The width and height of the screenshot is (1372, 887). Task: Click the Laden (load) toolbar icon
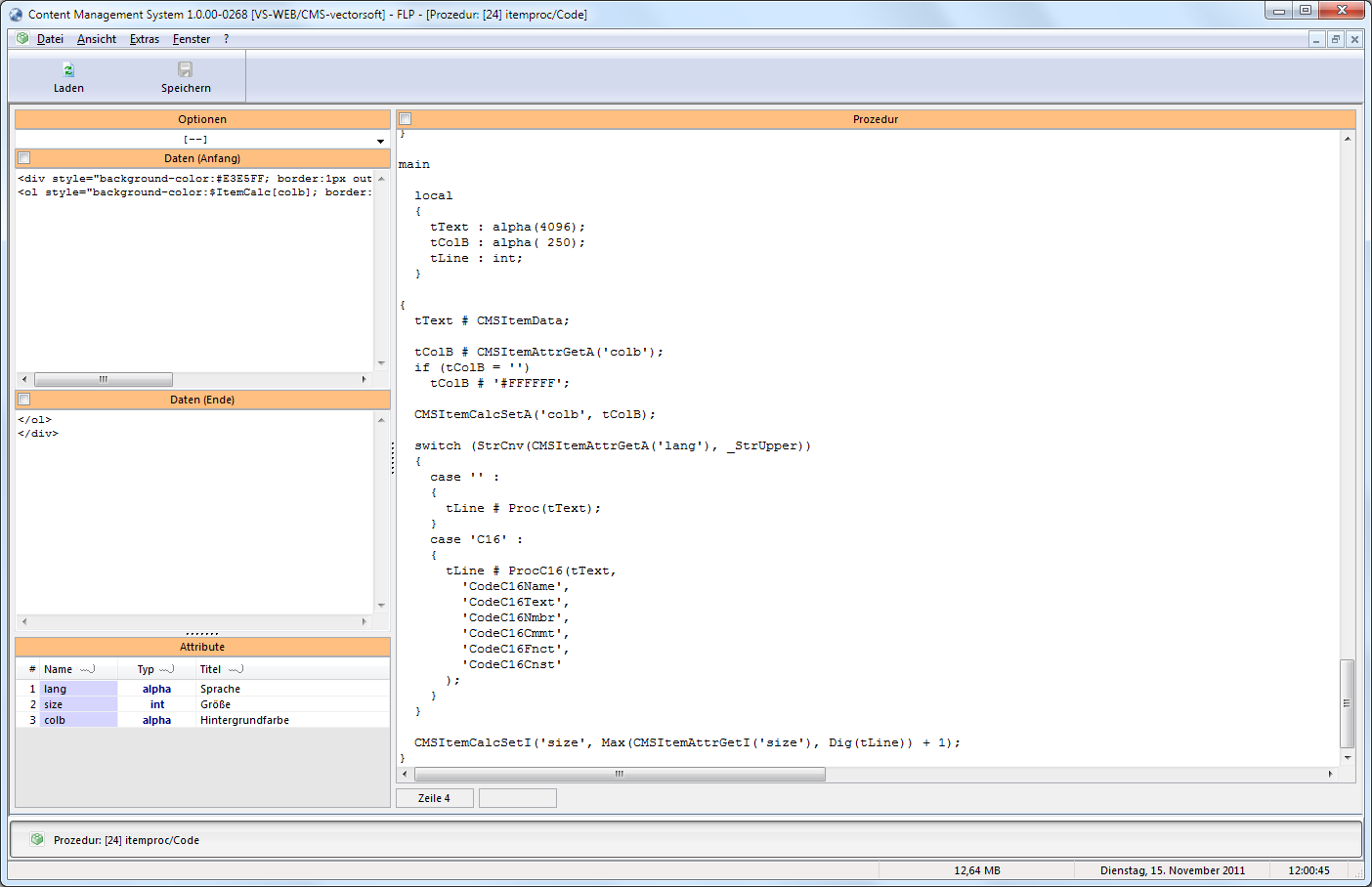68,70
